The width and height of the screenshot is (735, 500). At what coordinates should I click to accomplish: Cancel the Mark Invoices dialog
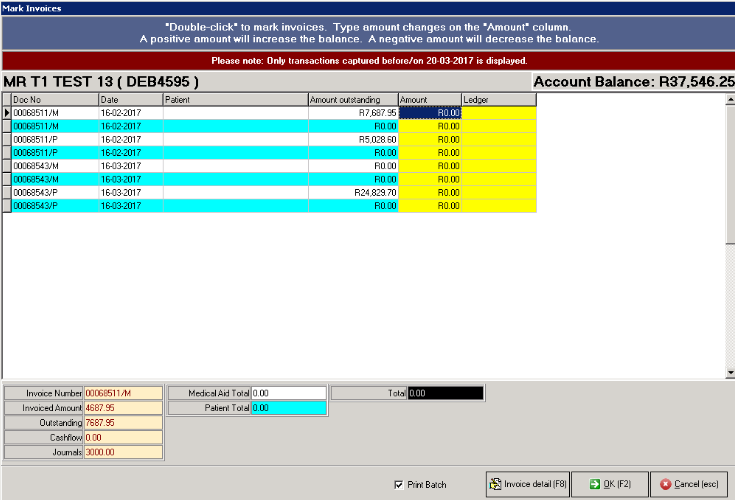[691, 484]
